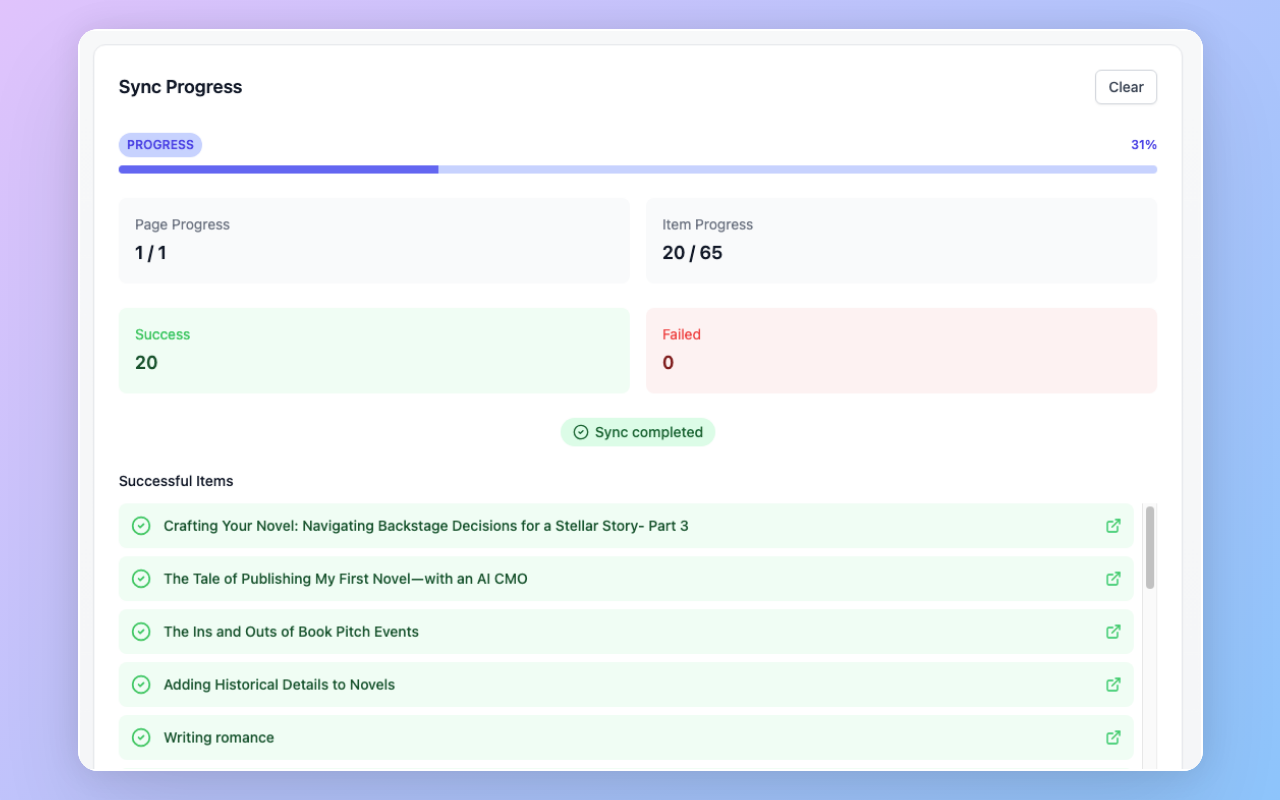Click checkmark icon beside "Adding Historical Details to Novels"
This screenshot has height=800, width=1280.
click(x=140, y=684)
